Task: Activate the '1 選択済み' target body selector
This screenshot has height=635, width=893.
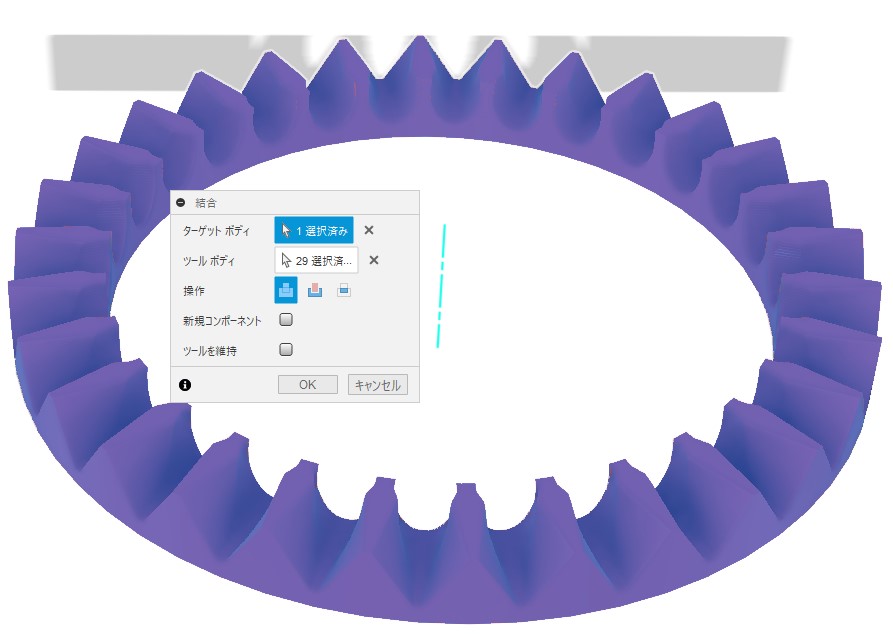Action: pos(314,231)
